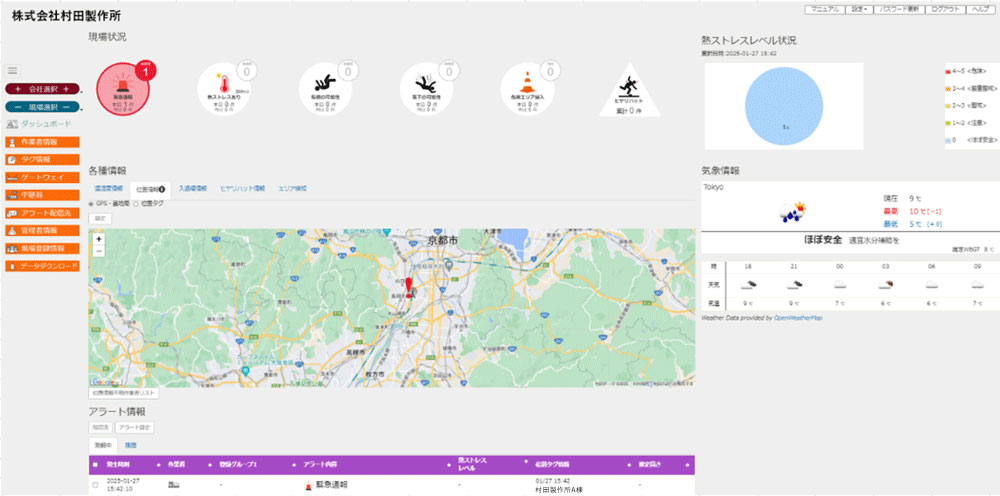The width and height of the screenshot is (1000, 496).
Task: Click the Hiyari-Hatto warning triangle icon
Action: coord(629,90)
